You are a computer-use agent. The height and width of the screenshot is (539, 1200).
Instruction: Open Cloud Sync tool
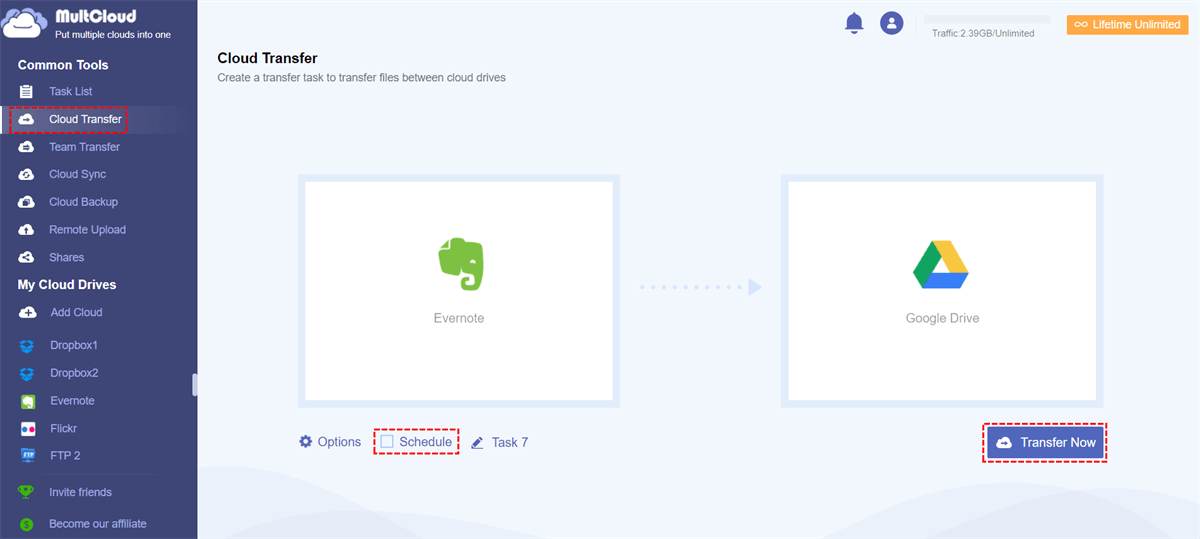(x=77, y=174)
